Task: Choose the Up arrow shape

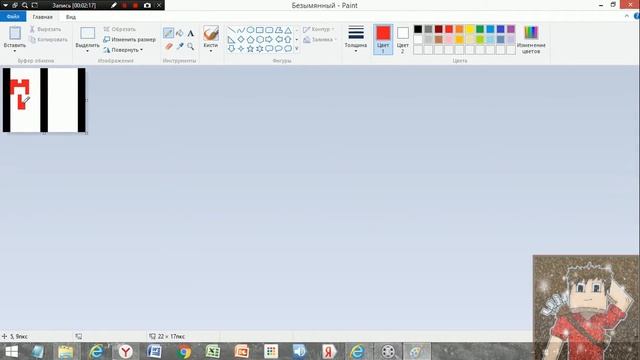Action: [x=288, y=40]
